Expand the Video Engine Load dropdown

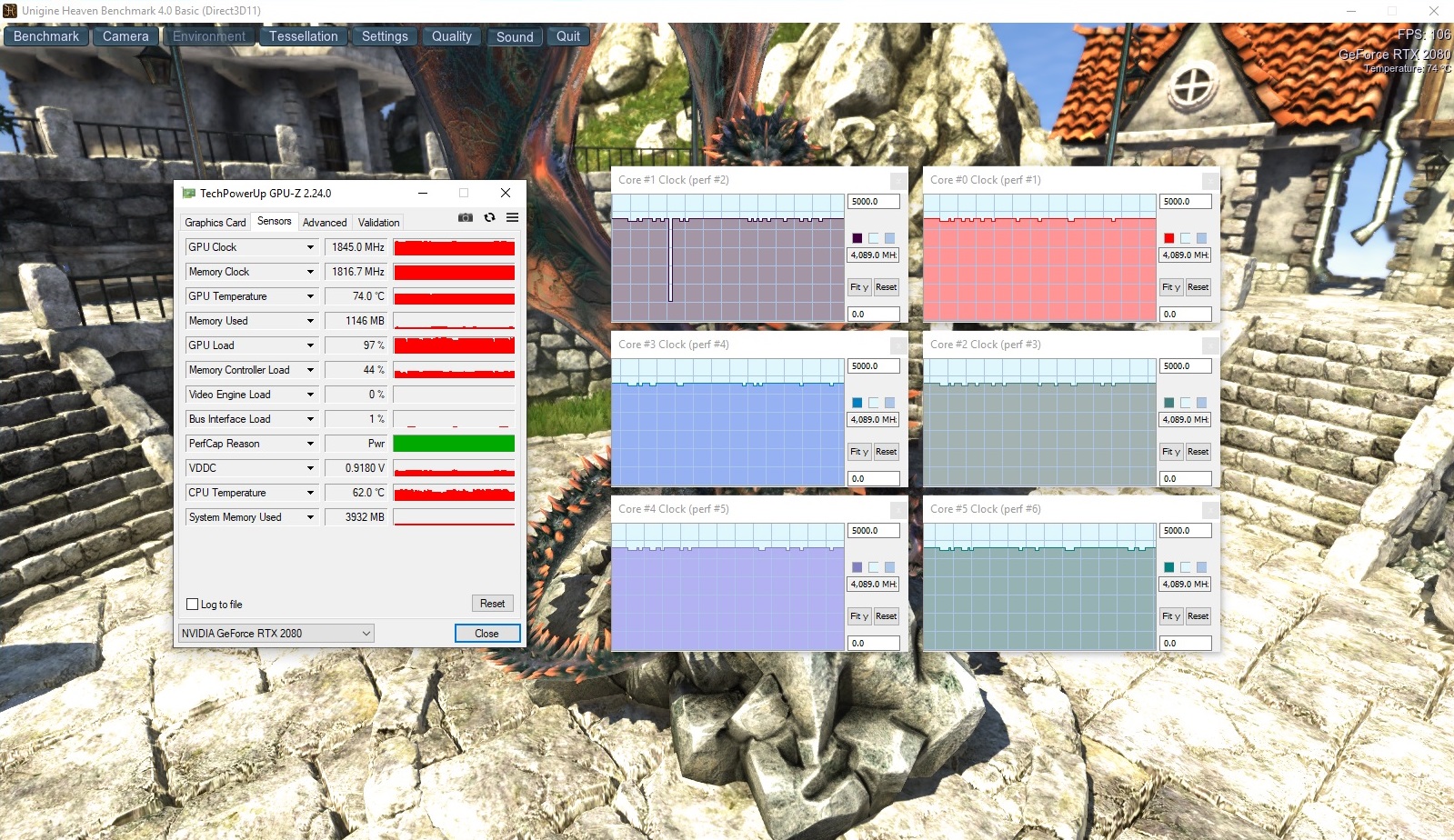310,395
